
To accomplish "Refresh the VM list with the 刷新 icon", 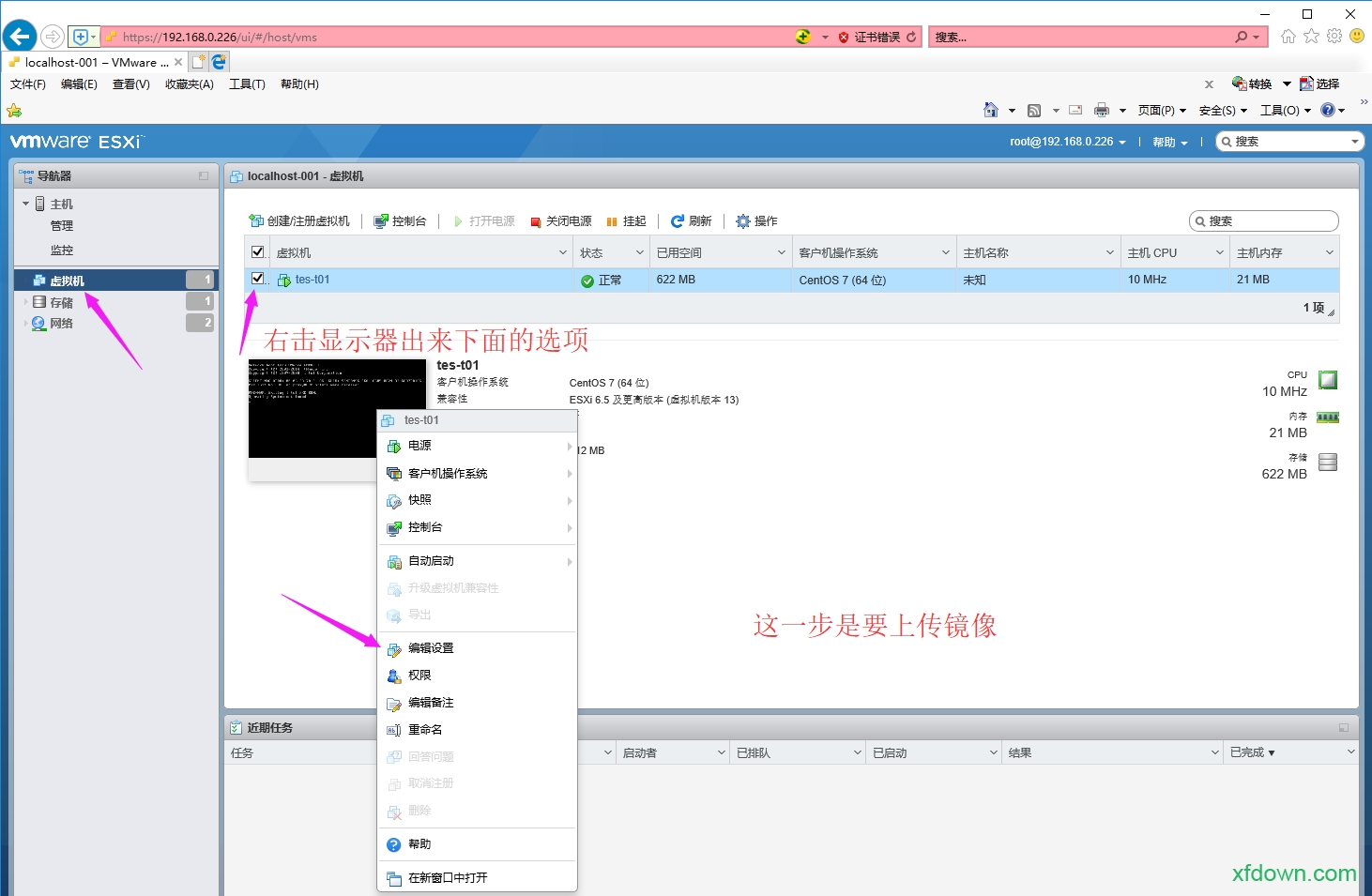I will point(678,220).
